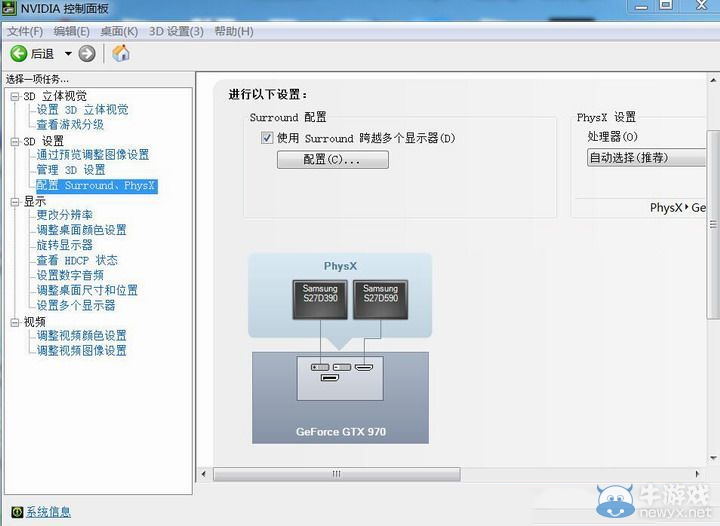Collapse the 视频 tree node
The width and height of the screenshot is (720, 526).
[x=15, y=322]
